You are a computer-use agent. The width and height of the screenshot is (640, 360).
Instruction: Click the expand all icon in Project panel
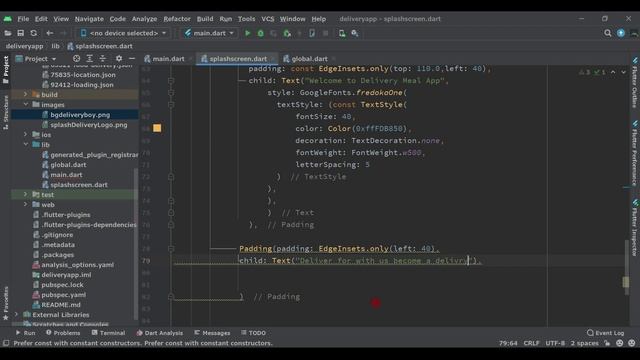pyautogui.click(x=89, y=58)
